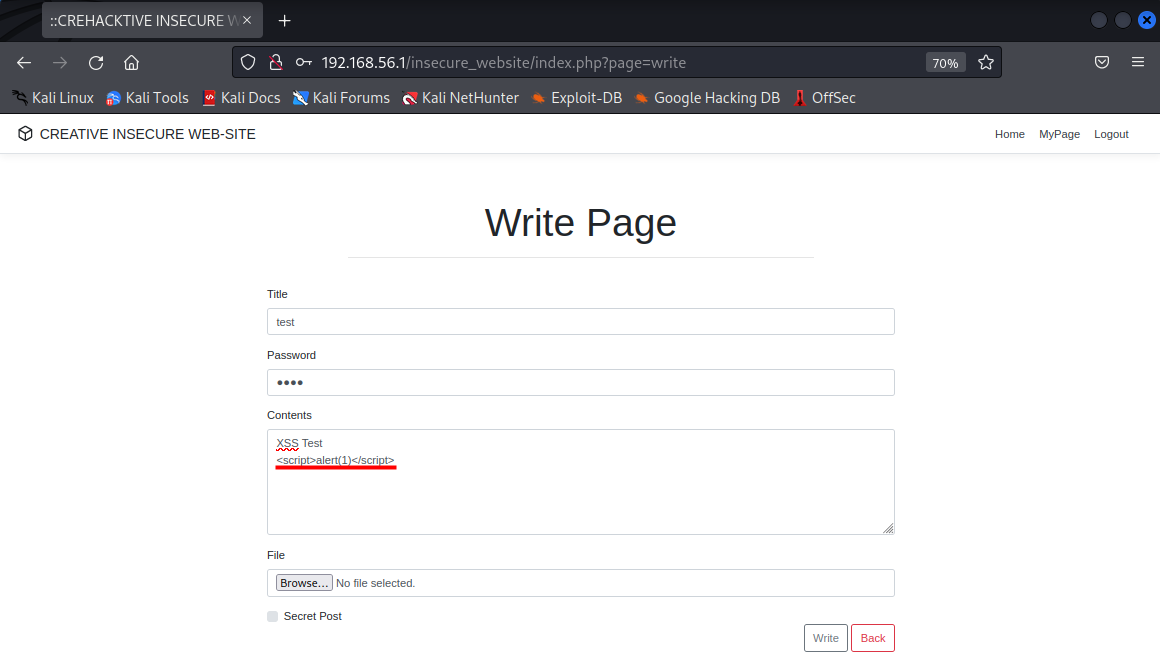Open Exploit-DB bookmark
The width and height of the screenshot is (1160, 659).
576,98
